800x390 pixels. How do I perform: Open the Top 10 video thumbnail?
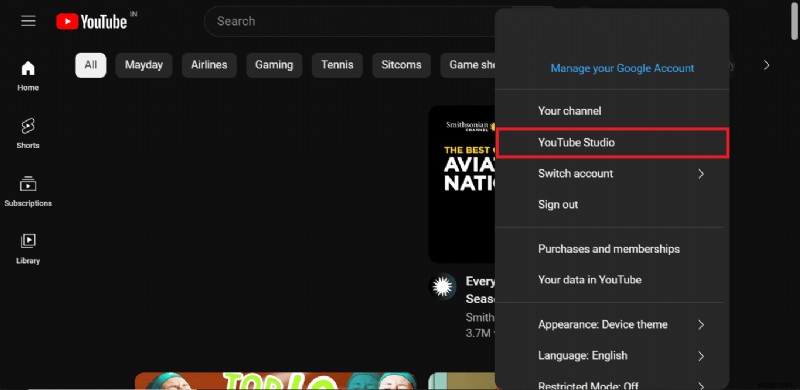tap(276, 381)
